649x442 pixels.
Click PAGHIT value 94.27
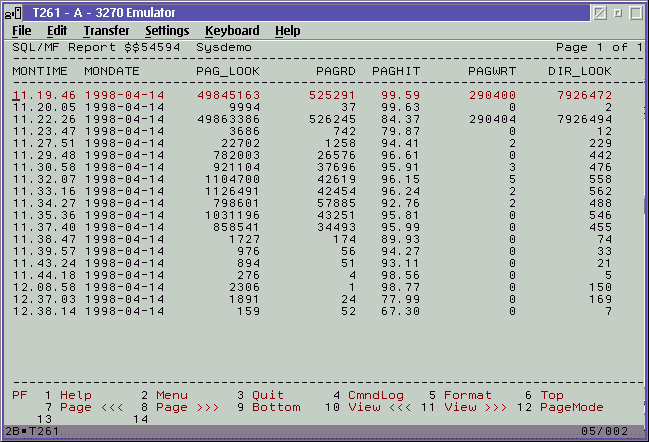click(400, 251)
